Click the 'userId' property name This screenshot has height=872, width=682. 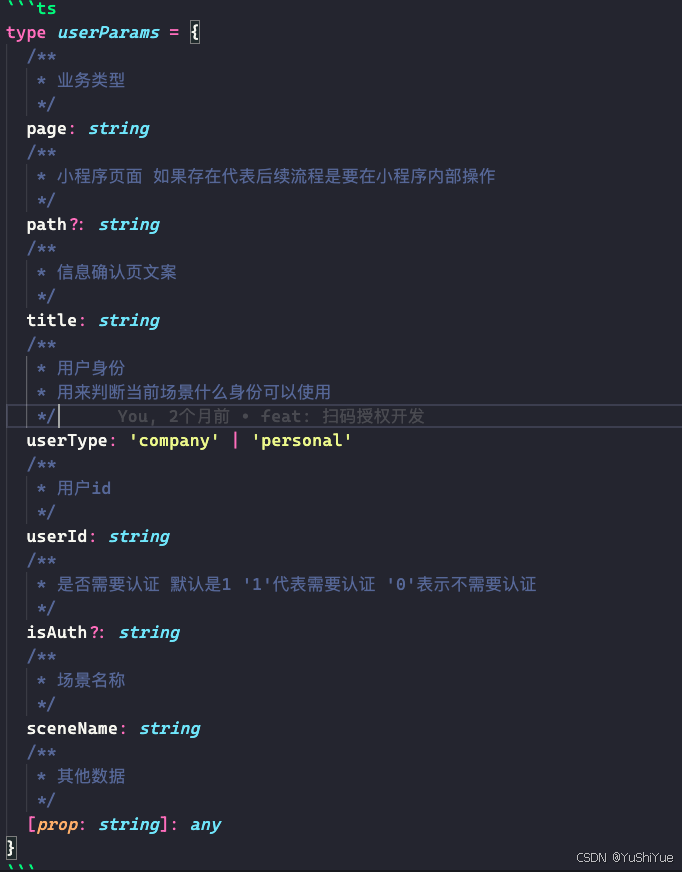[x=57, y=537]
